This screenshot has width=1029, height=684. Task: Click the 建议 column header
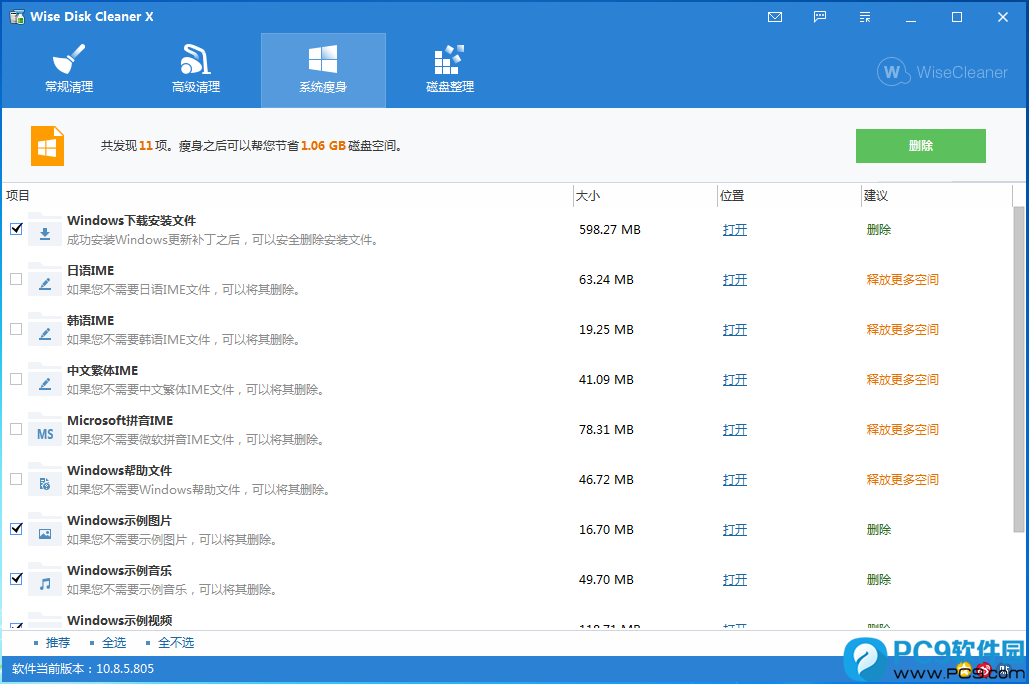click(x=875, y=196)
